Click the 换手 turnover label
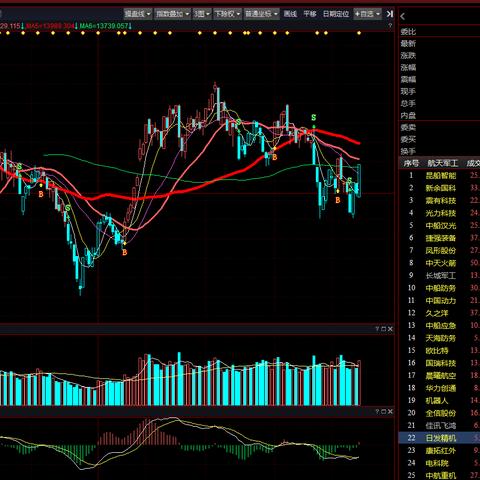 [408, 152]
